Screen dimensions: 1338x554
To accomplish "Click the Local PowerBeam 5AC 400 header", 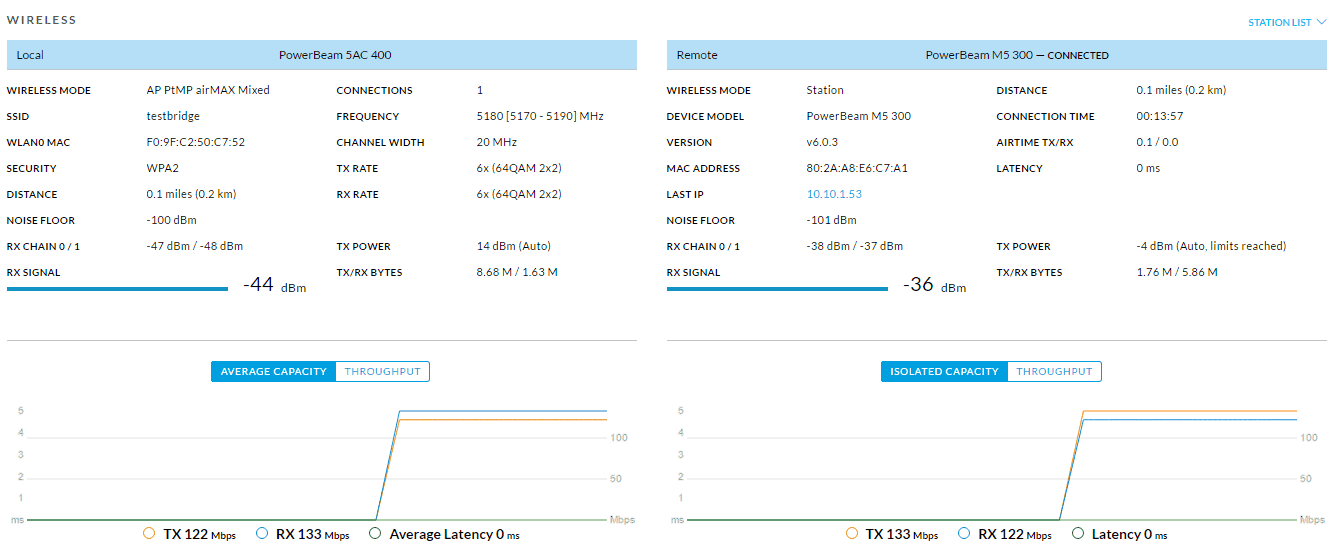I will pos(322,55).
